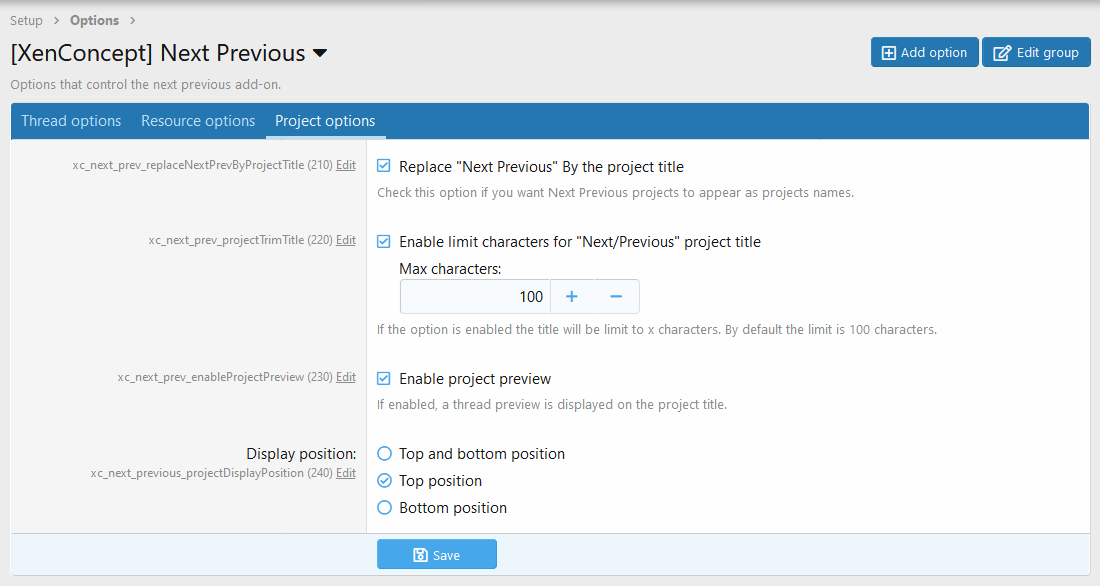Click the pencil icon on Edit group

1002,53
